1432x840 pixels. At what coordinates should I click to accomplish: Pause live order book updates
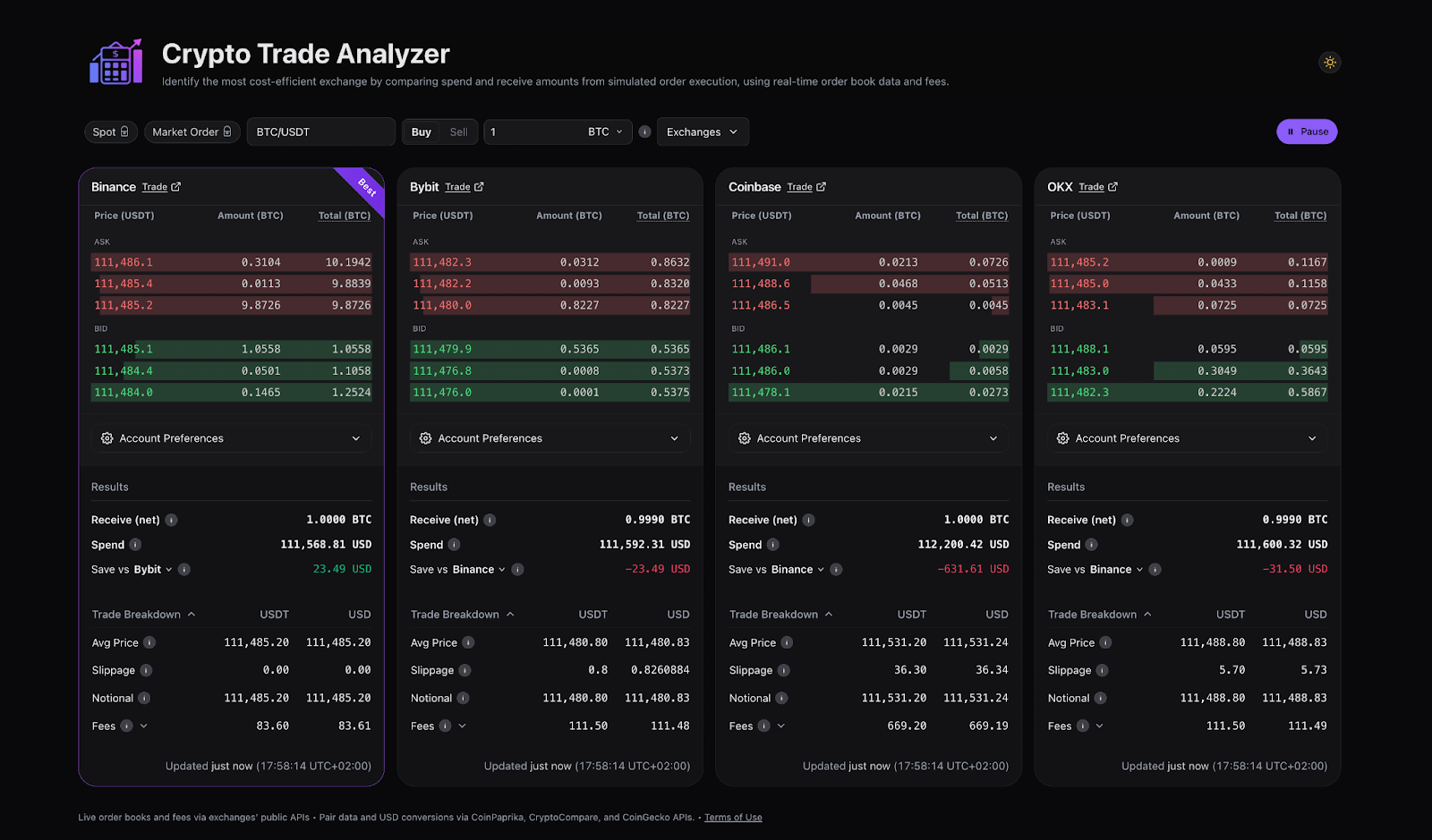point(1307,132)
